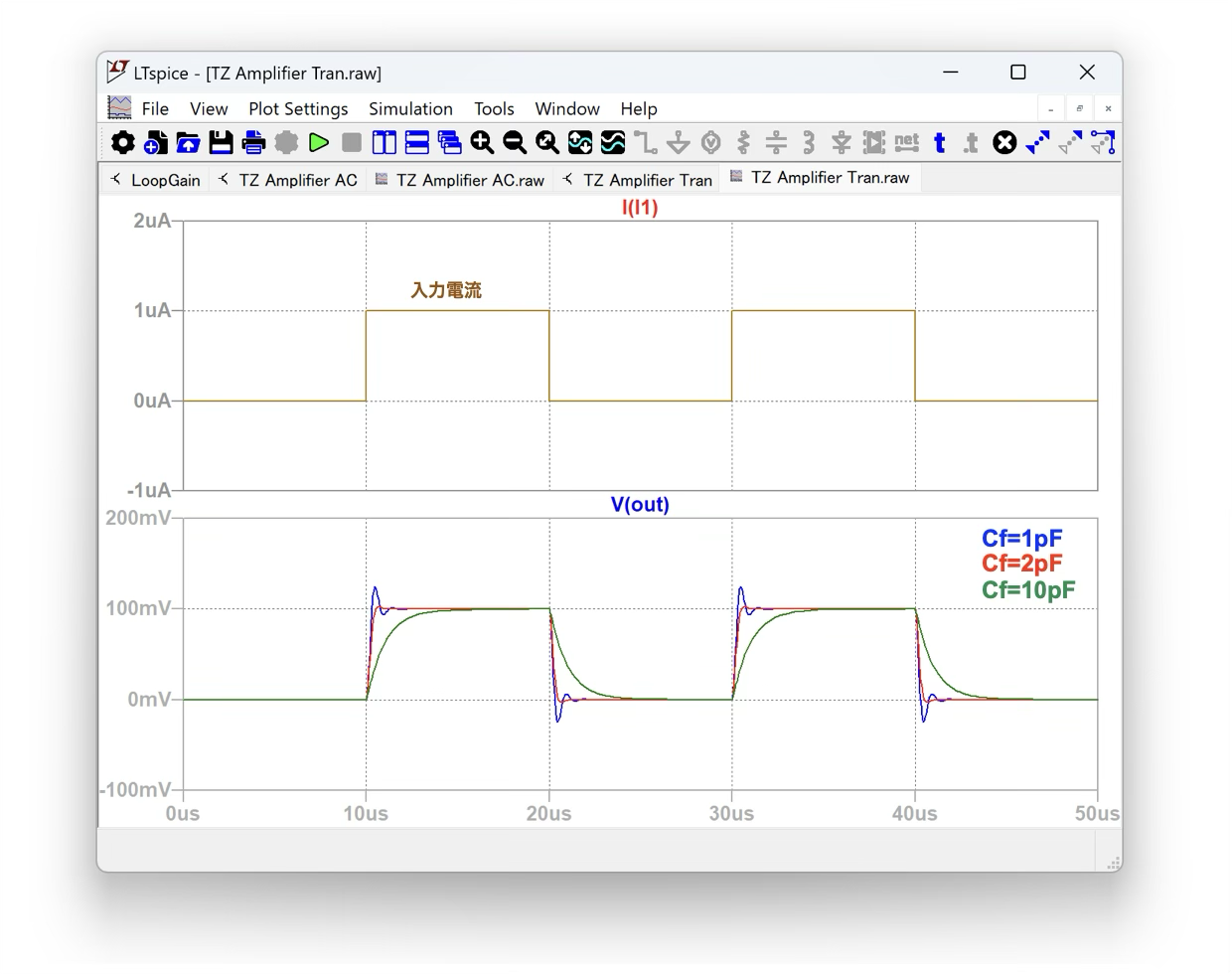The height and width of the screenshot is (974, 1232).
Task: Click the V(out) trace label
Action: (640, 505)
